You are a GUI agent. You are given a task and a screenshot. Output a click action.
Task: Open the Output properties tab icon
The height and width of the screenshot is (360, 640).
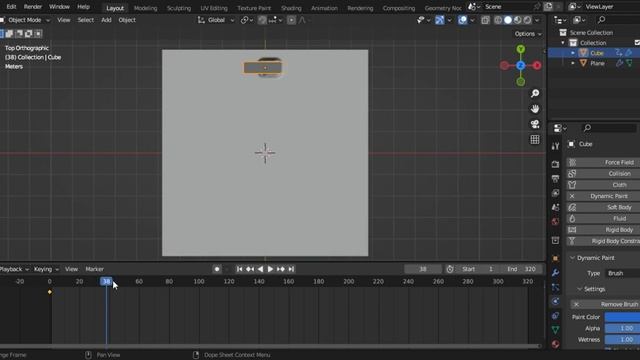coord(555,178)
